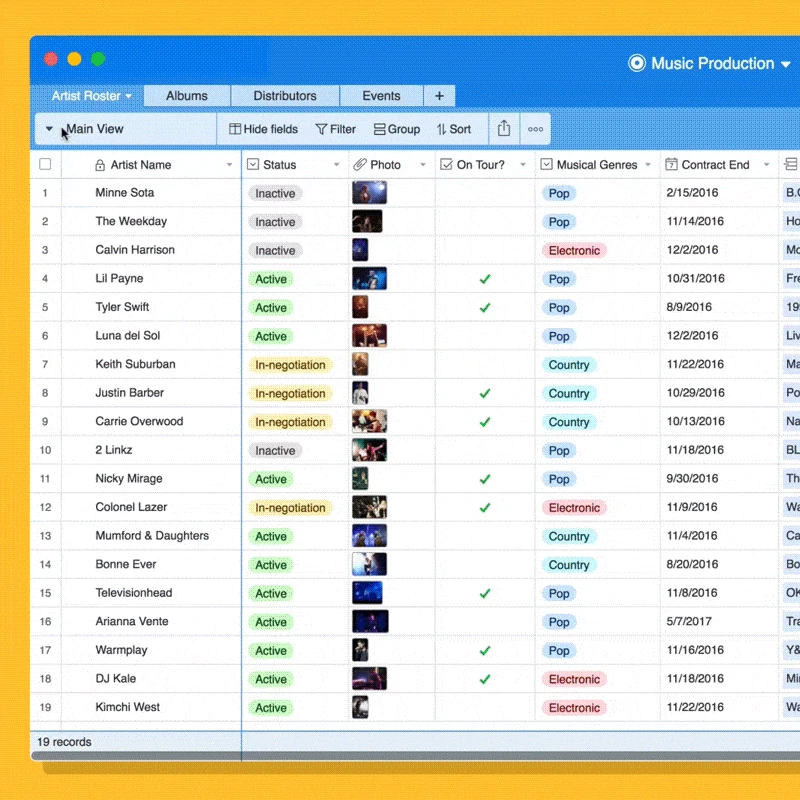Click the partially visible rightmost column header icon
The image size is (800, 800).
pyautogui.click(x=791, y=164)
